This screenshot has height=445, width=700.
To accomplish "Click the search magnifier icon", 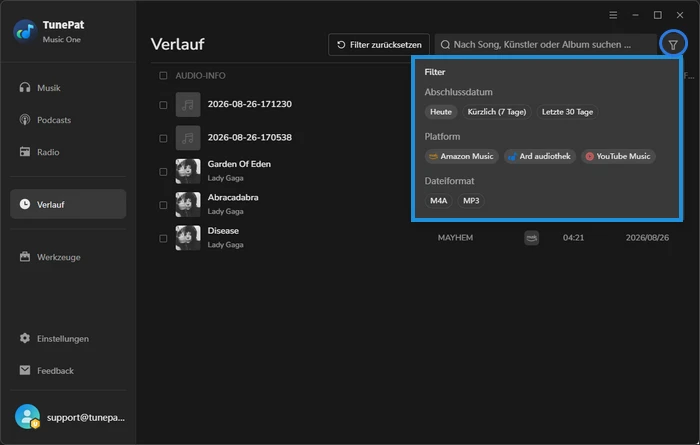I will [x=445, y=45].
